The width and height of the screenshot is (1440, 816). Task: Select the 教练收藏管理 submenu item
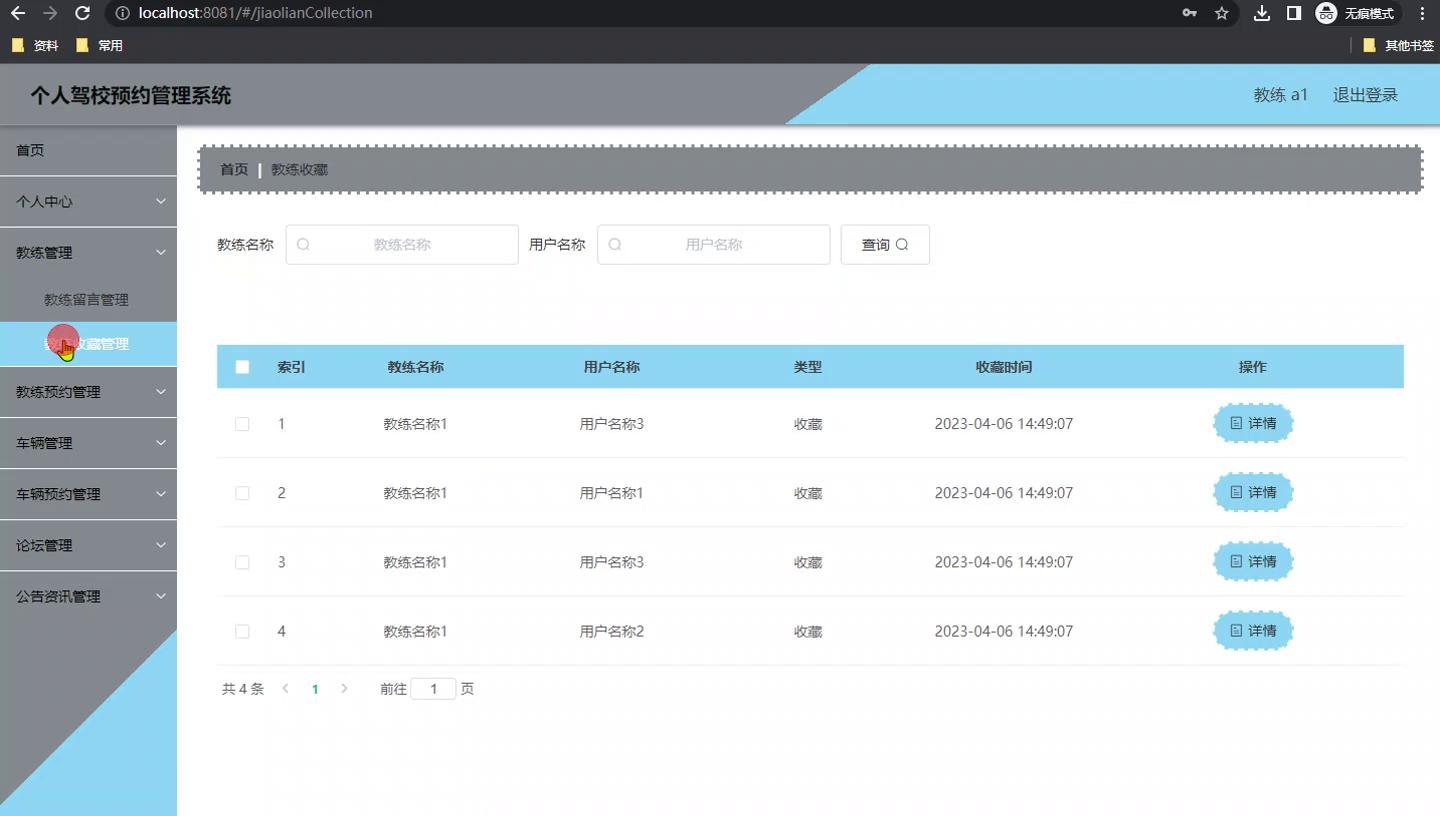[88, 344]
